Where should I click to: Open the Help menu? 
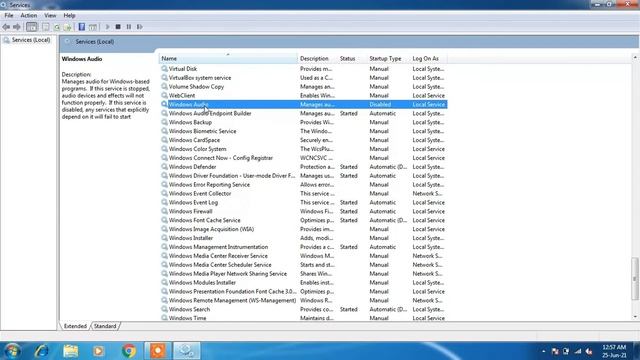coord(69,16)
